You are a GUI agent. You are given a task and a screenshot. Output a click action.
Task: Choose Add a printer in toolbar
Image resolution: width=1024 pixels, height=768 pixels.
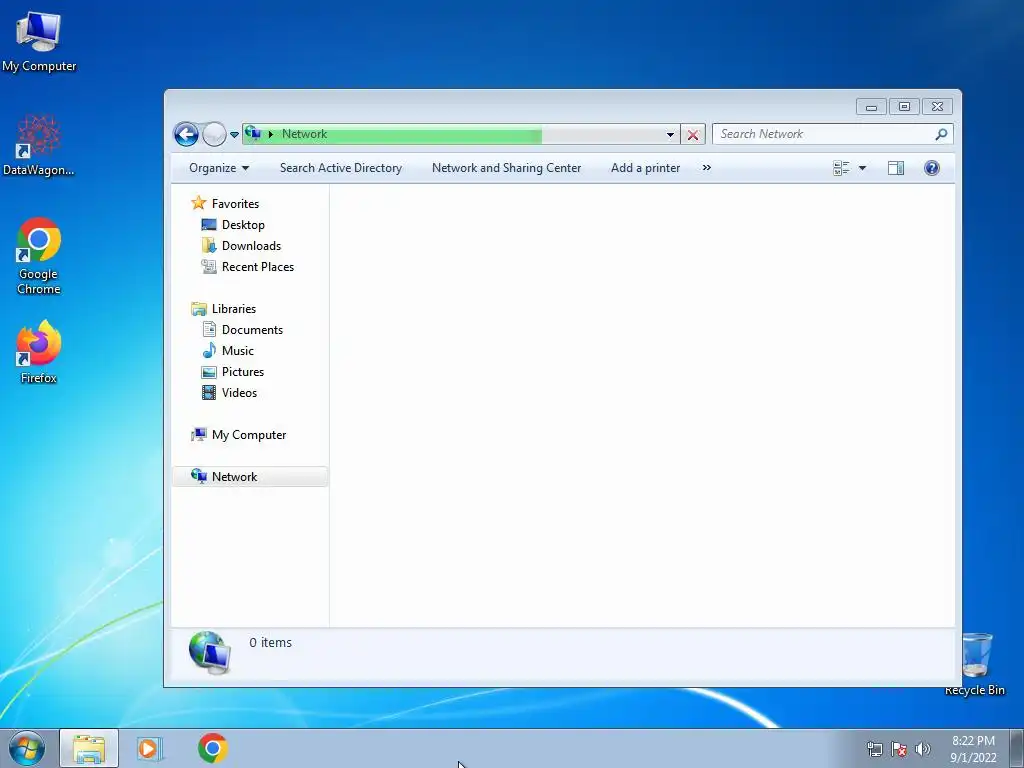tap(645, 168)
